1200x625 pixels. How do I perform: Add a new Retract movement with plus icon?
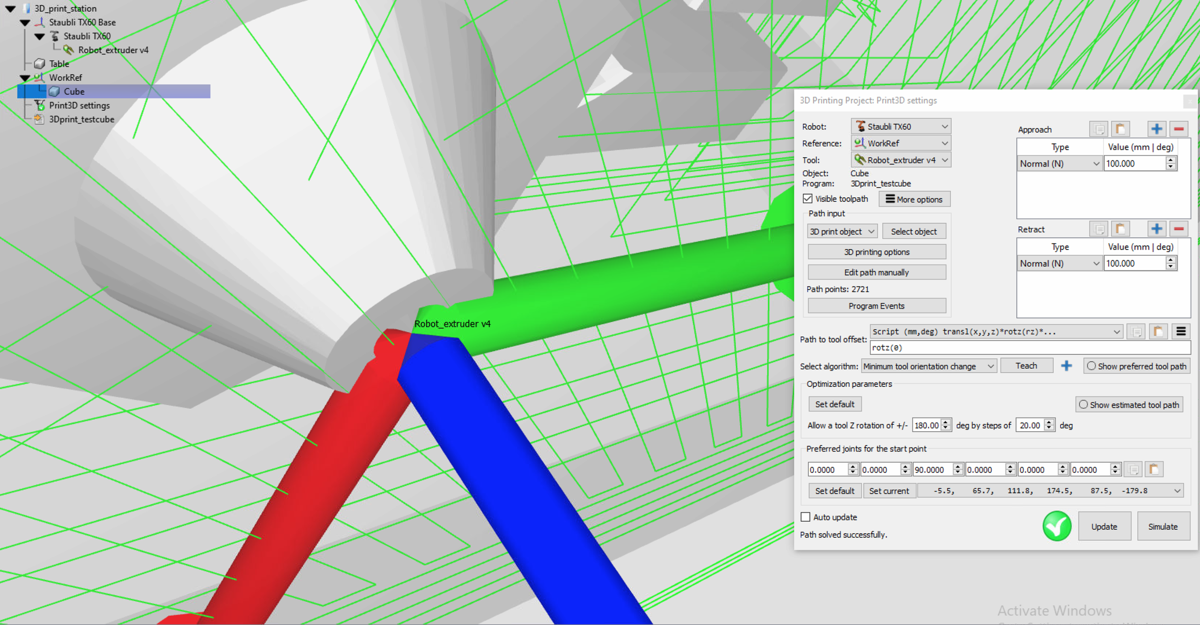point(1156,229)
